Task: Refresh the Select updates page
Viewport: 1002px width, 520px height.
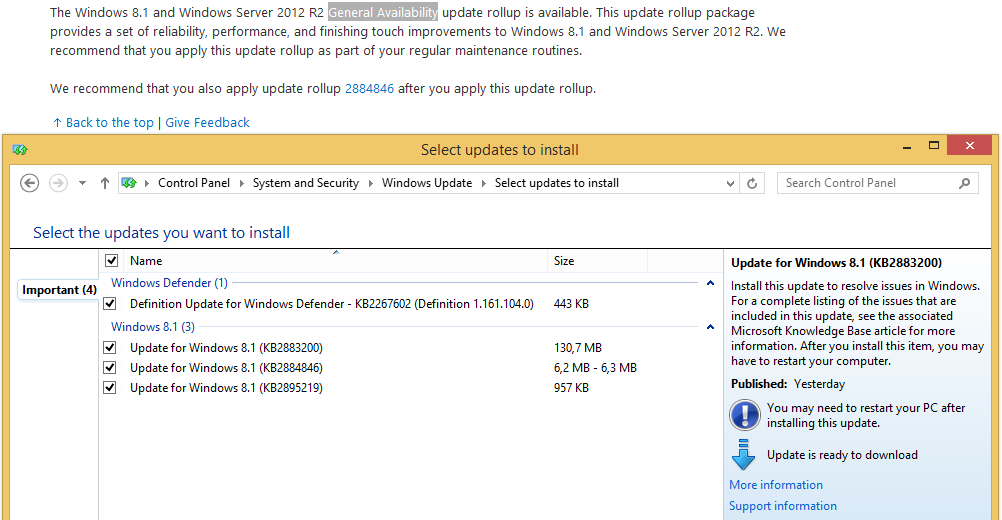Action: 752,183
